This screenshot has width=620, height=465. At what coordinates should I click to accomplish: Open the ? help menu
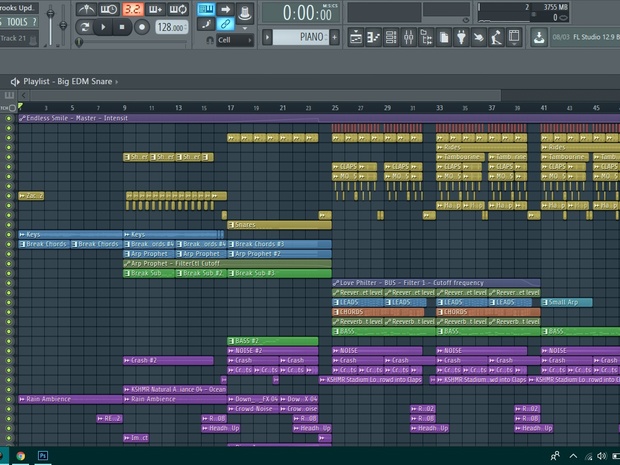(x=35, y=22)
